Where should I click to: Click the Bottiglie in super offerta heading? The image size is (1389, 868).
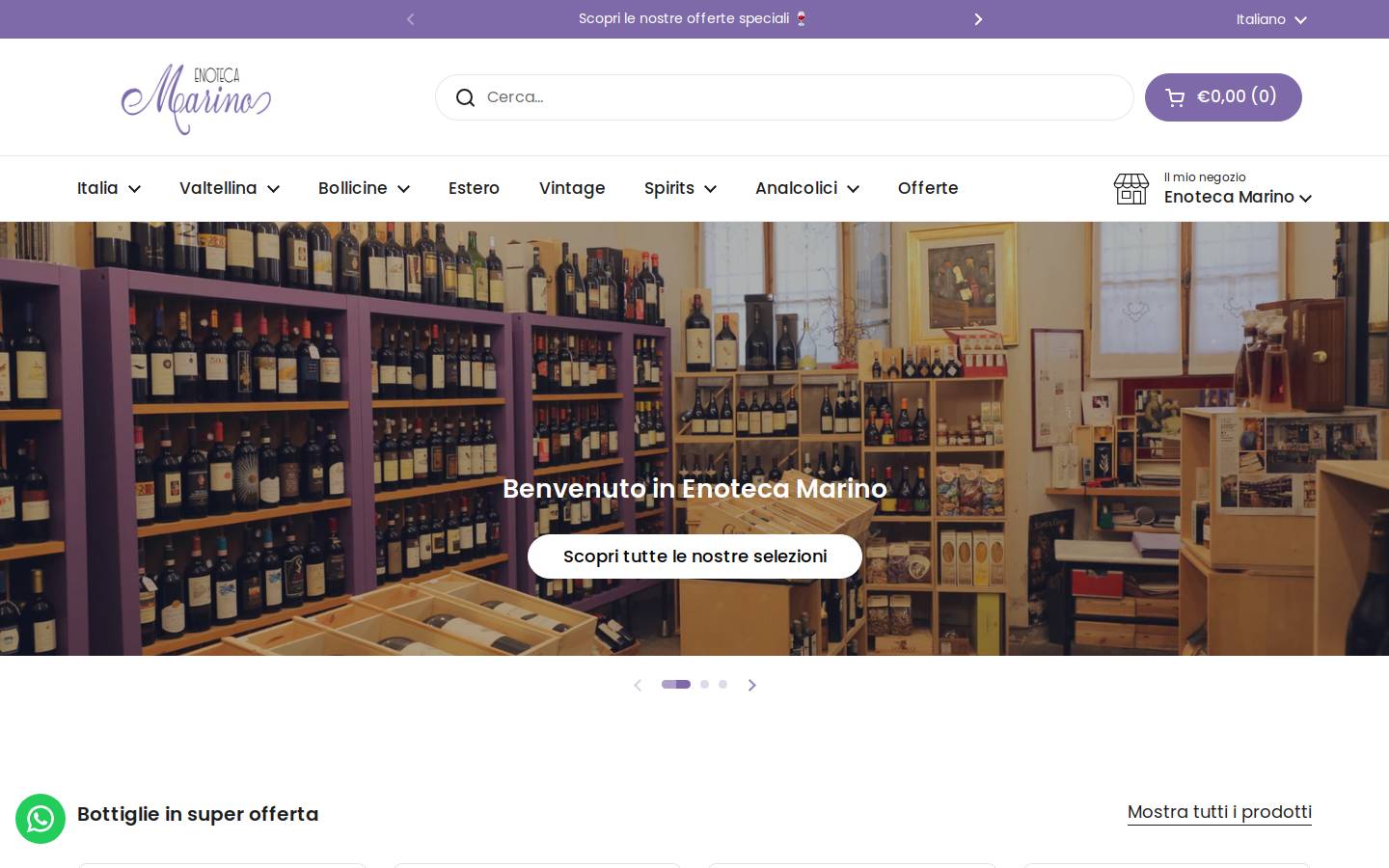198,814
